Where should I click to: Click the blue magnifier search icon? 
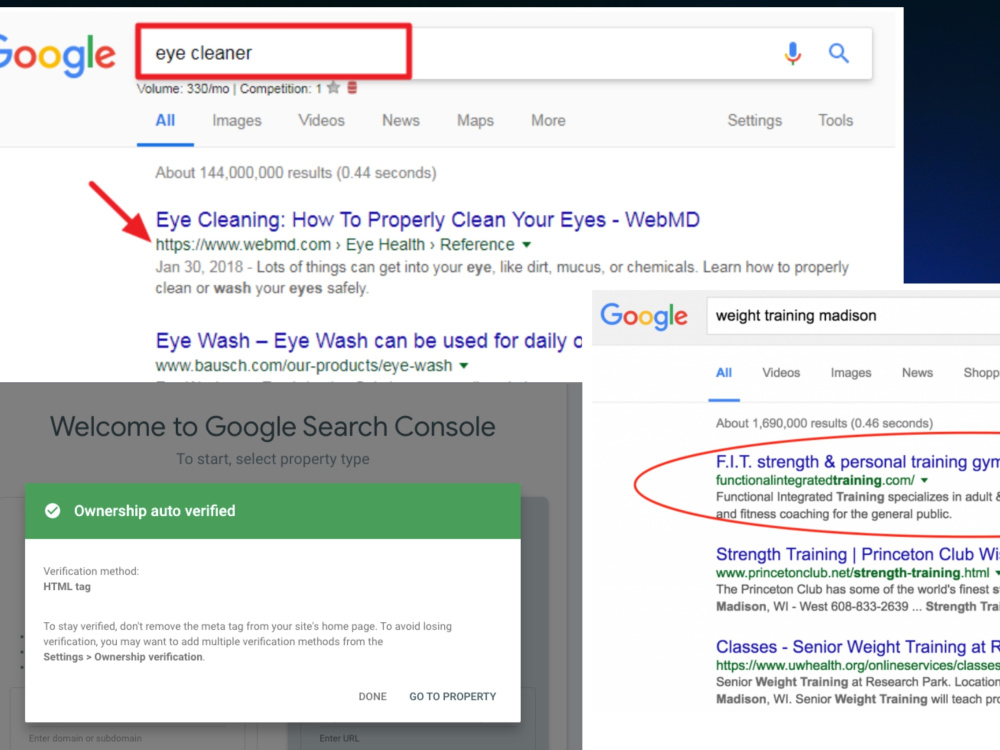coord(839,53)
